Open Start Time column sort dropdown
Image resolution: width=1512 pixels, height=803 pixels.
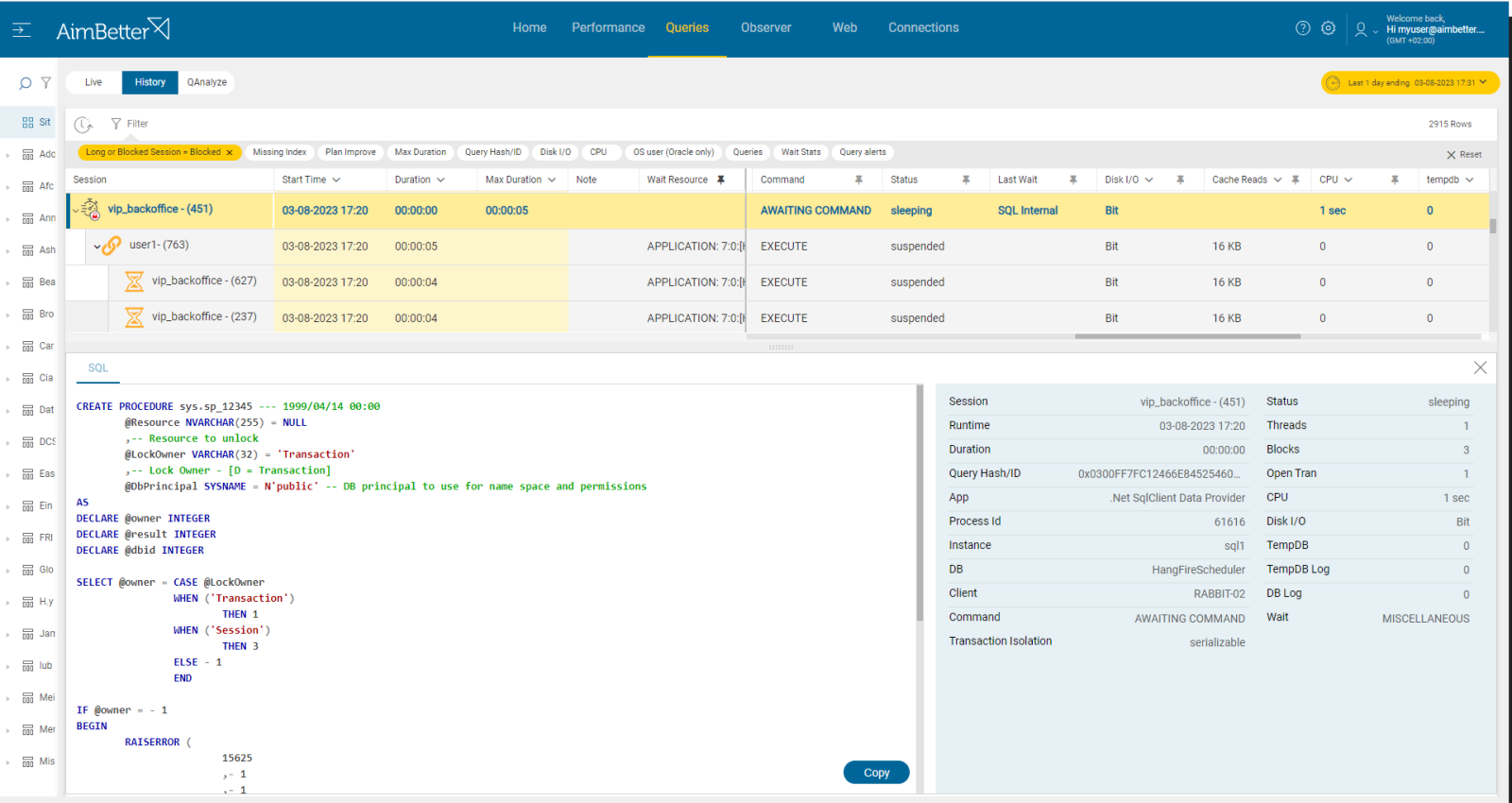point(336,179)
